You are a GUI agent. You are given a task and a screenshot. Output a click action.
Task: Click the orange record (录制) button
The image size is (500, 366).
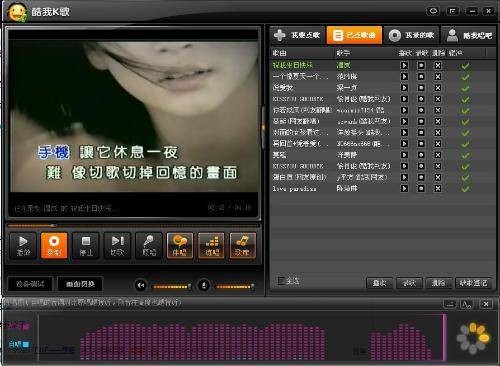[54, 245]
